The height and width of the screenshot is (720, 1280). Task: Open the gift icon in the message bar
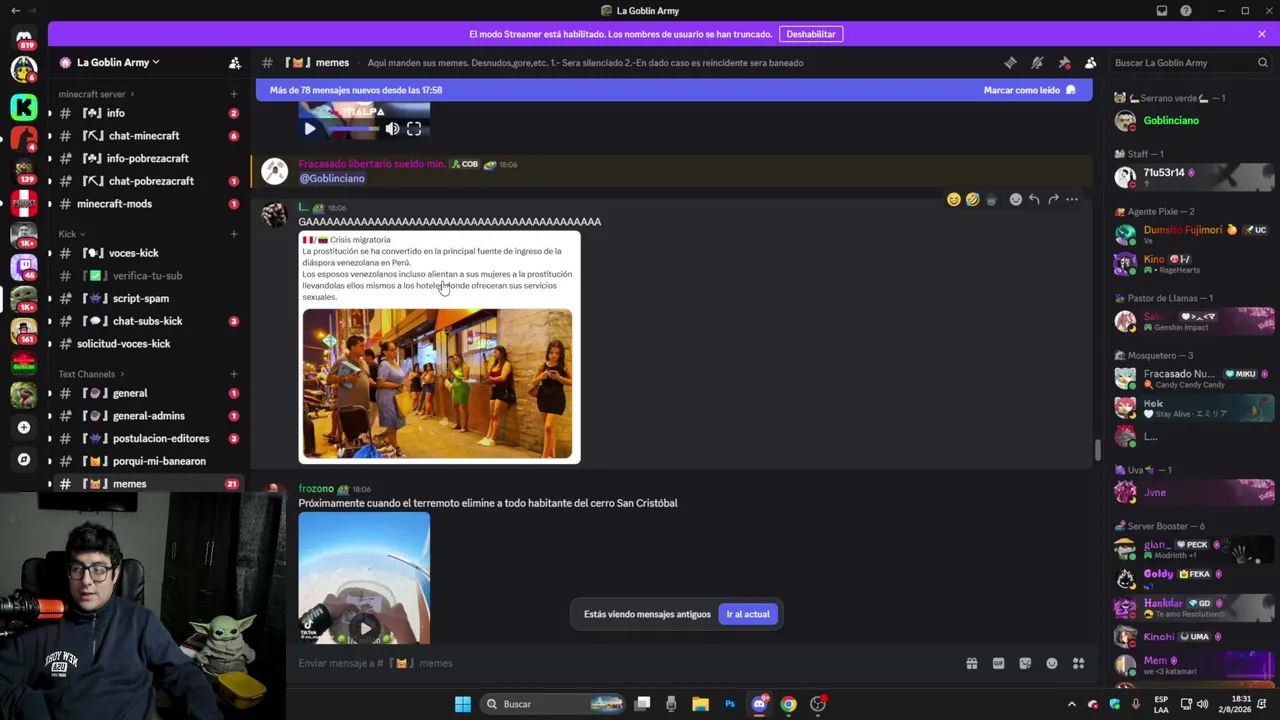[971, 663]
